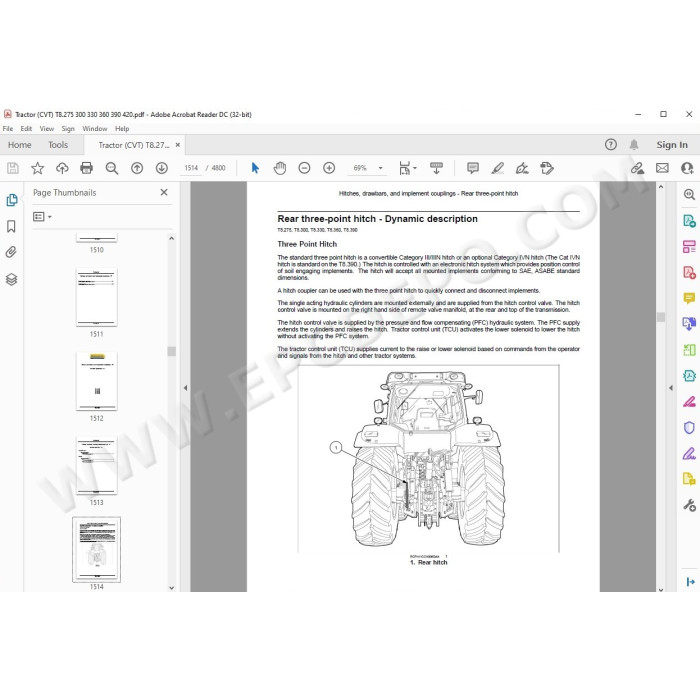Click the Sign In button
The image size is (700, 700).
pos(672,145)
